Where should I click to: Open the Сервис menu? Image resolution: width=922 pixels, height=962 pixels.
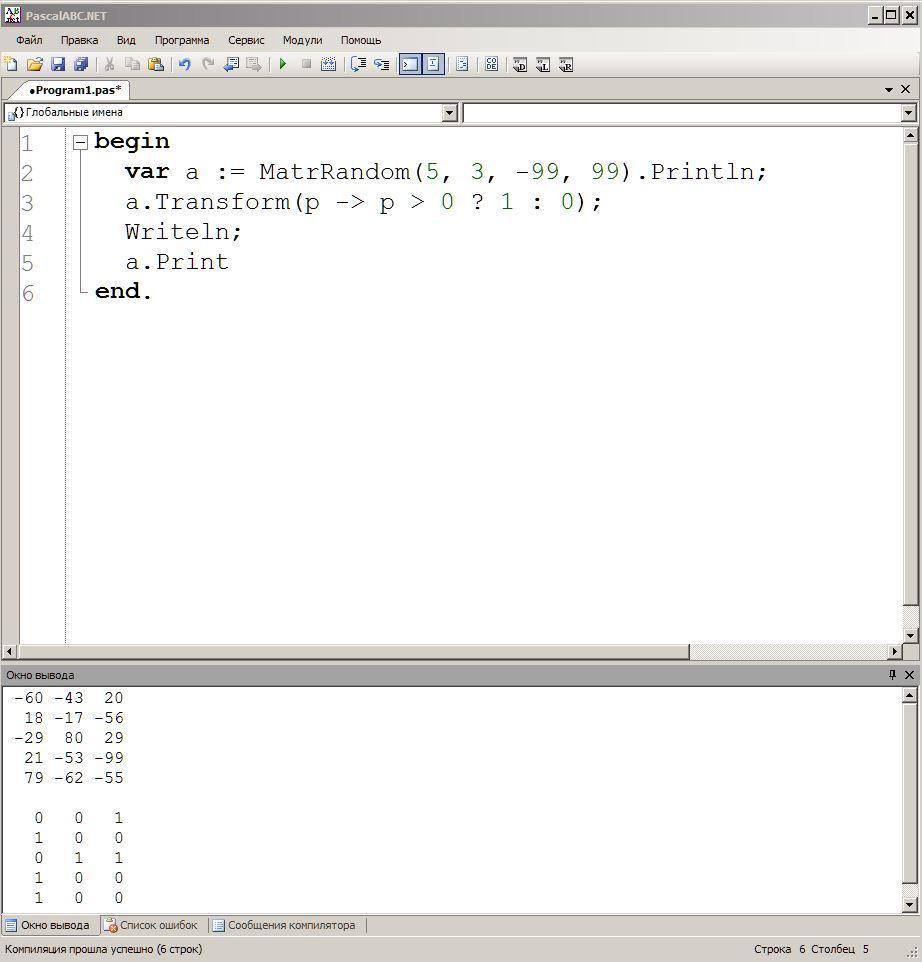(246, 40)
